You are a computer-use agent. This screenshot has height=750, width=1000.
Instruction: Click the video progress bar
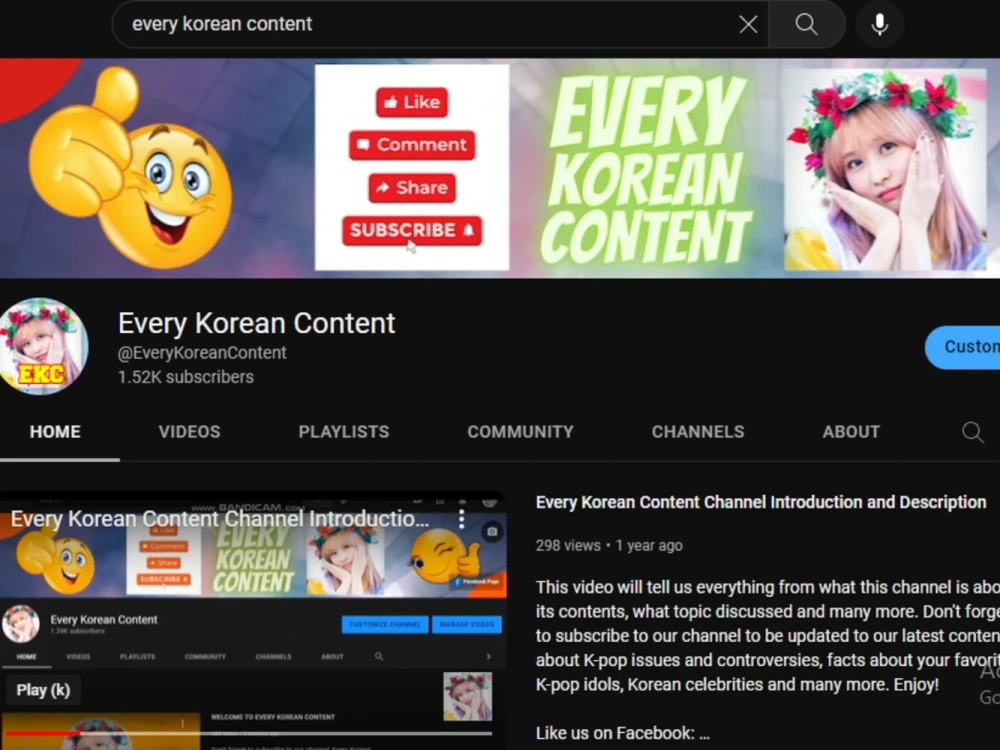pos(249,733)
